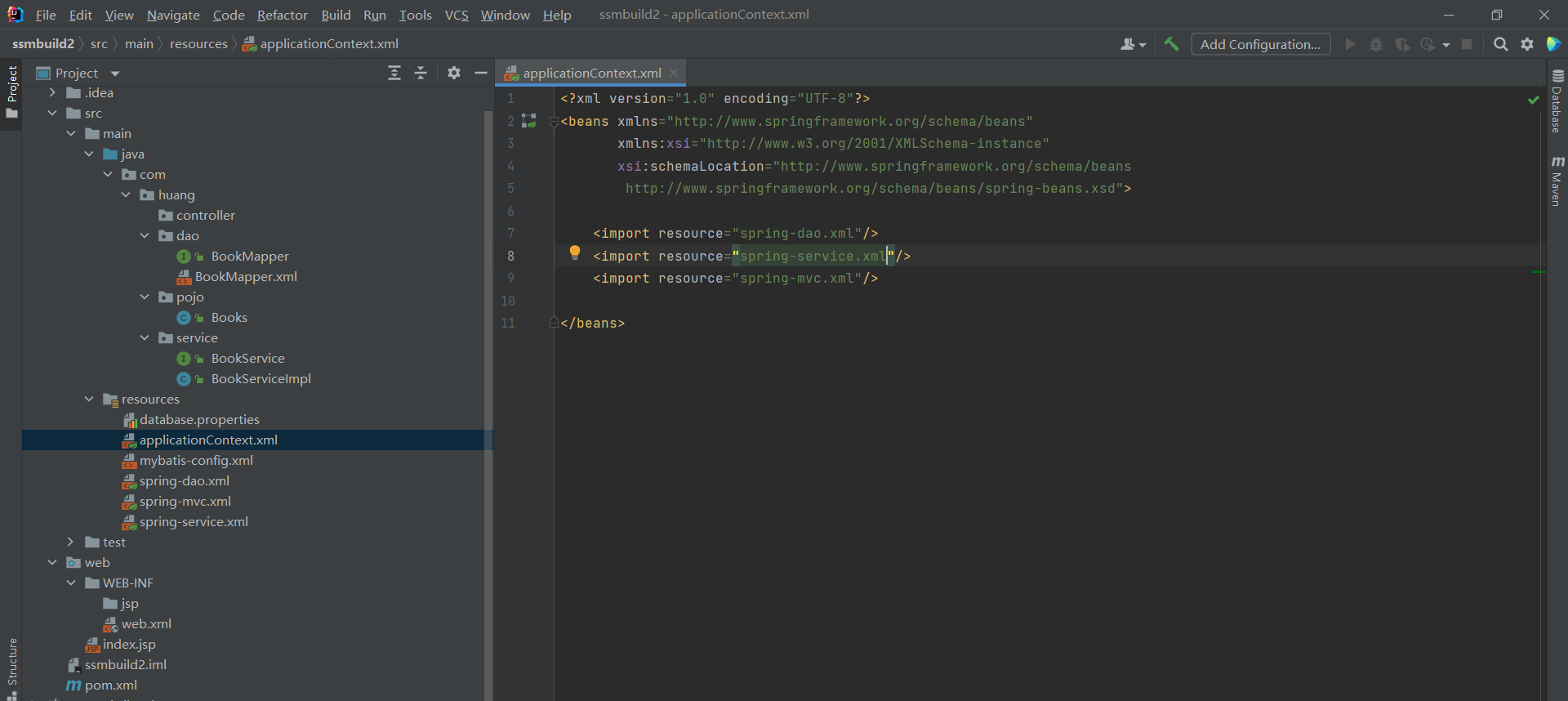
Task: Select mybatis-config.xml file
Action: [196, 461]
